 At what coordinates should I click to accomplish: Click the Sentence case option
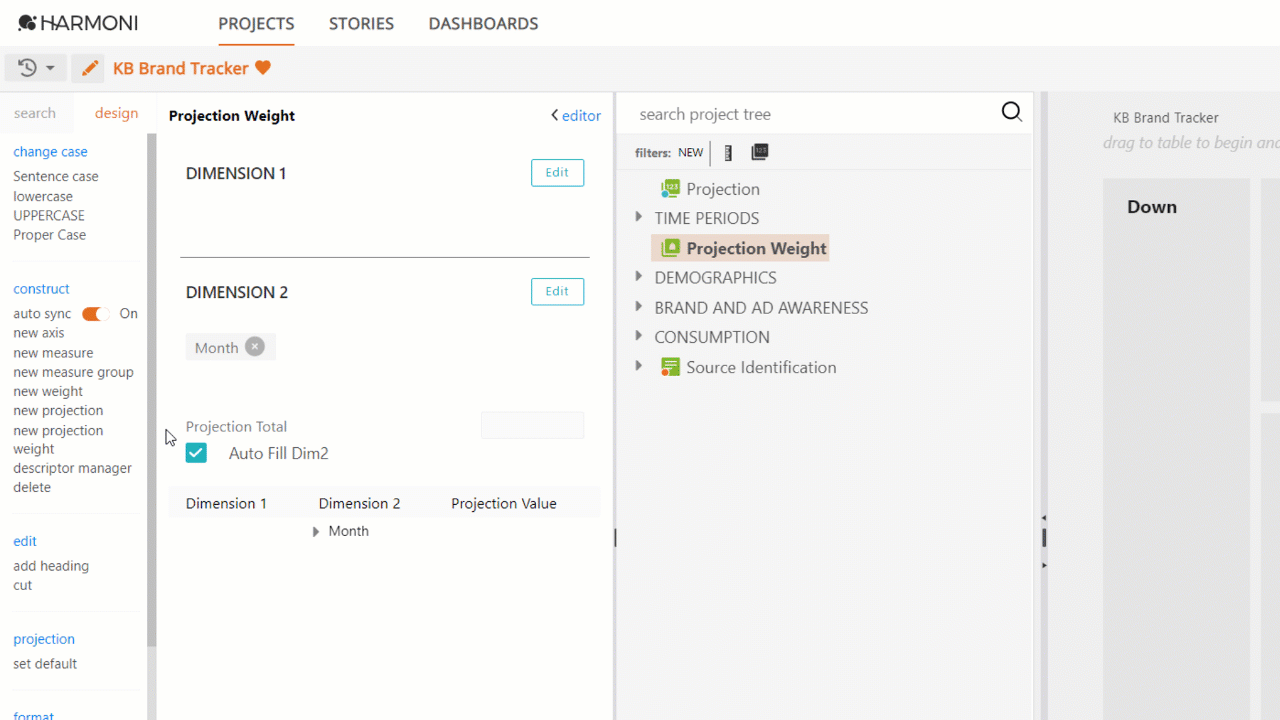tap(56, 176)
